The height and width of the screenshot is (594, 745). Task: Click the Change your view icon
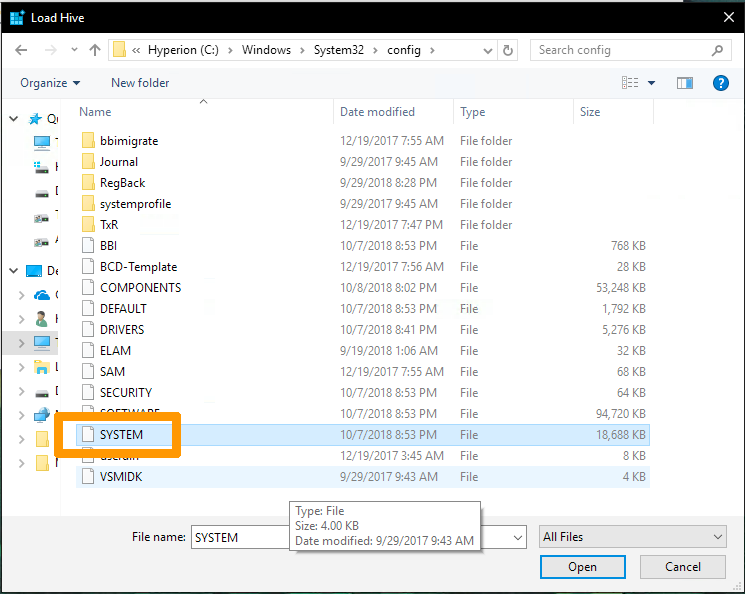click(x=630, y=83)
